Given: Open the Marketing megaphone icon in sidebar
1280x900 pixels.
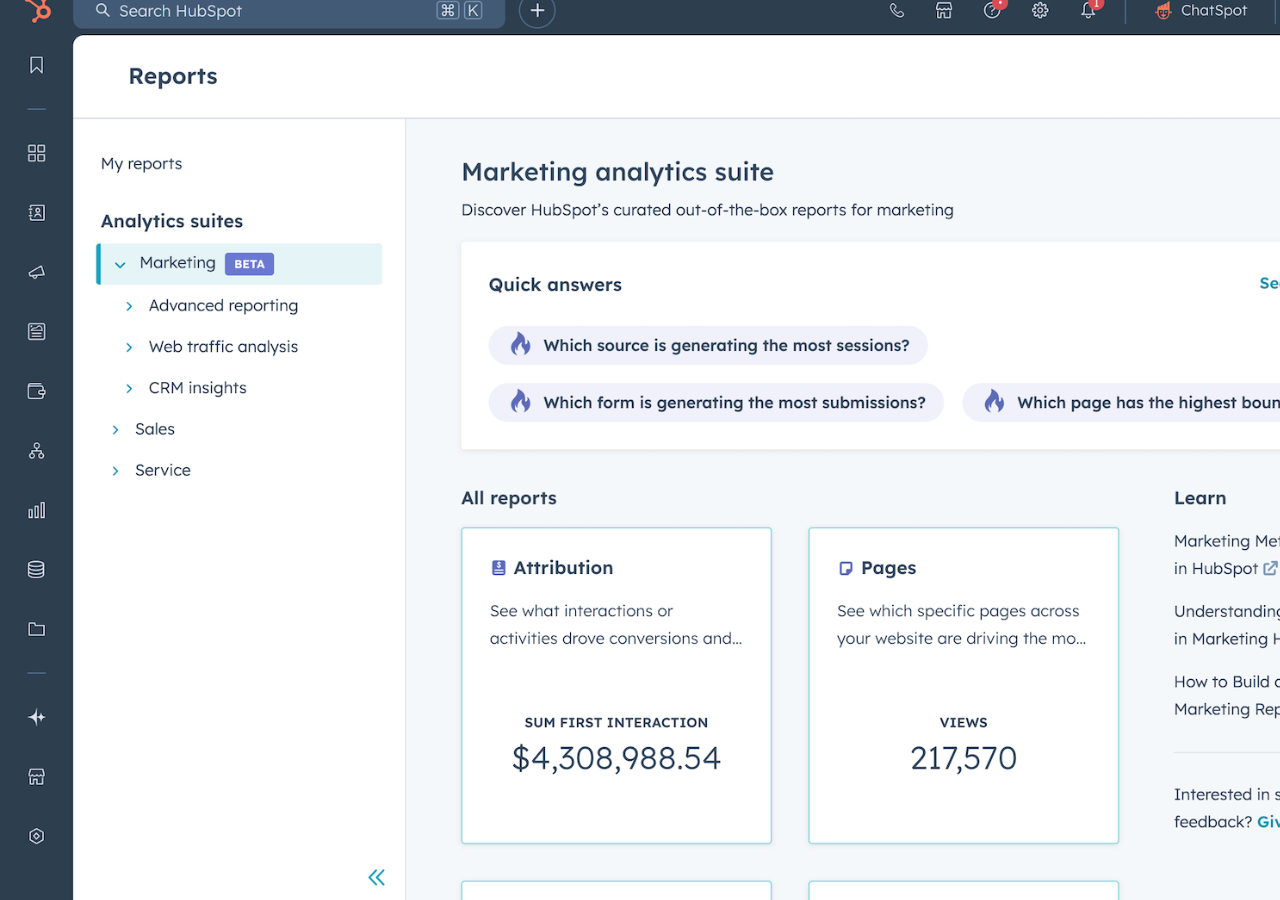Looking at the screenshot, I should coord(37,272).
